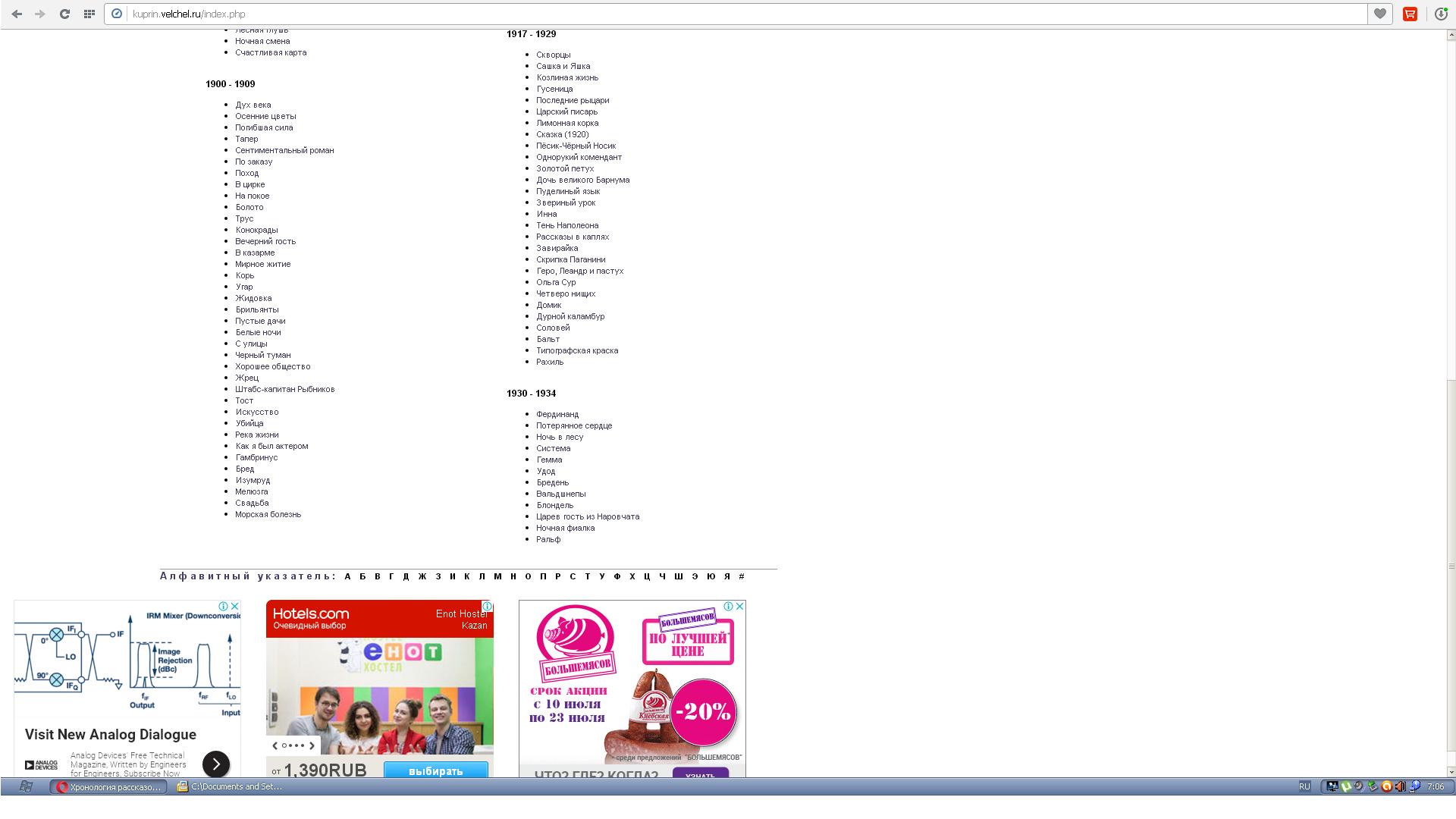The height and width of the screenshot is (819, 1456).
Task: Click the blue 'выбирать' button
Action: tap(436, 770)
